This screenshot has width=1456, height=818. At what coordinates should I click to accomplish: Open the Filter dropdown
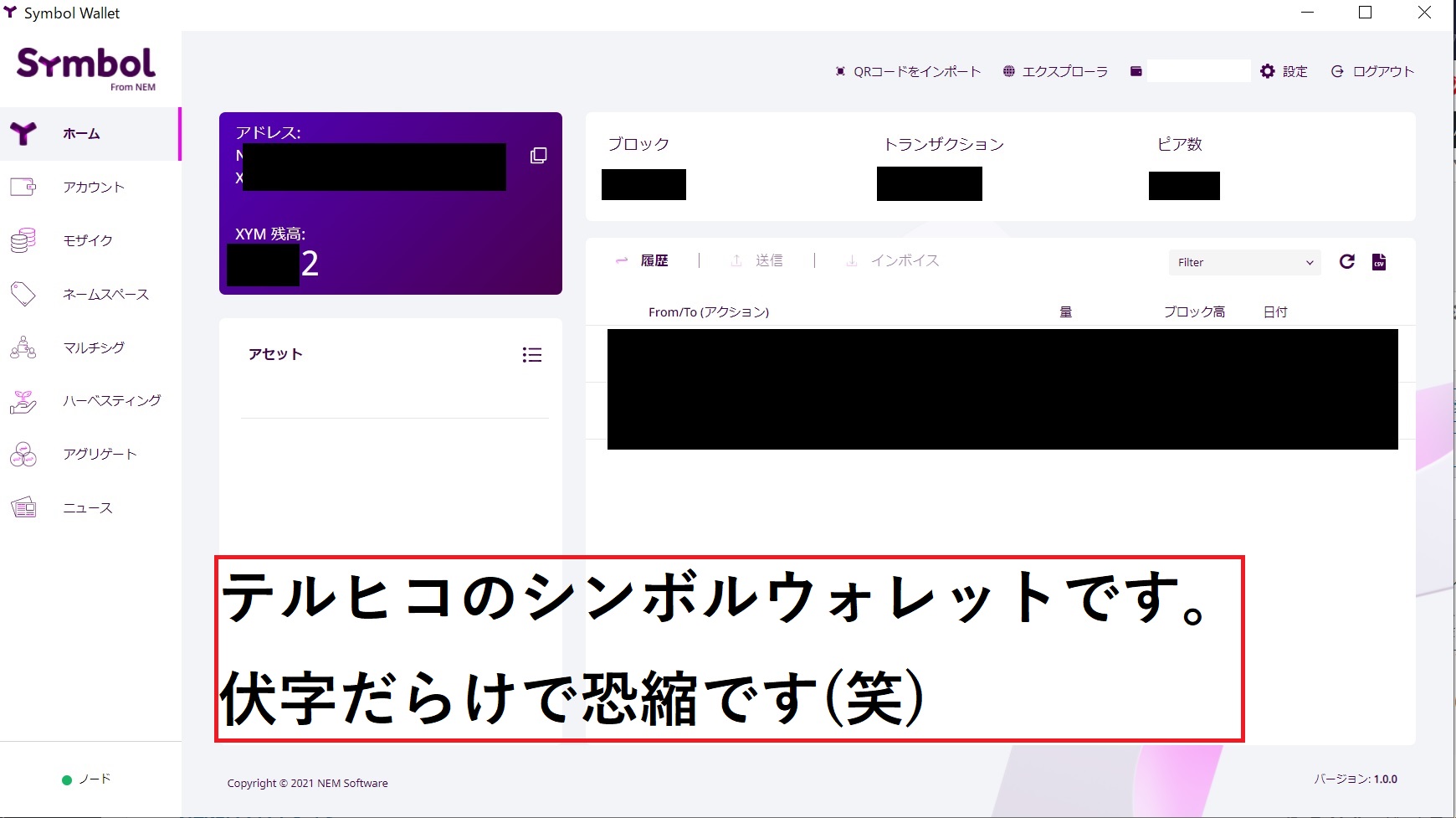coord(1244,262)
